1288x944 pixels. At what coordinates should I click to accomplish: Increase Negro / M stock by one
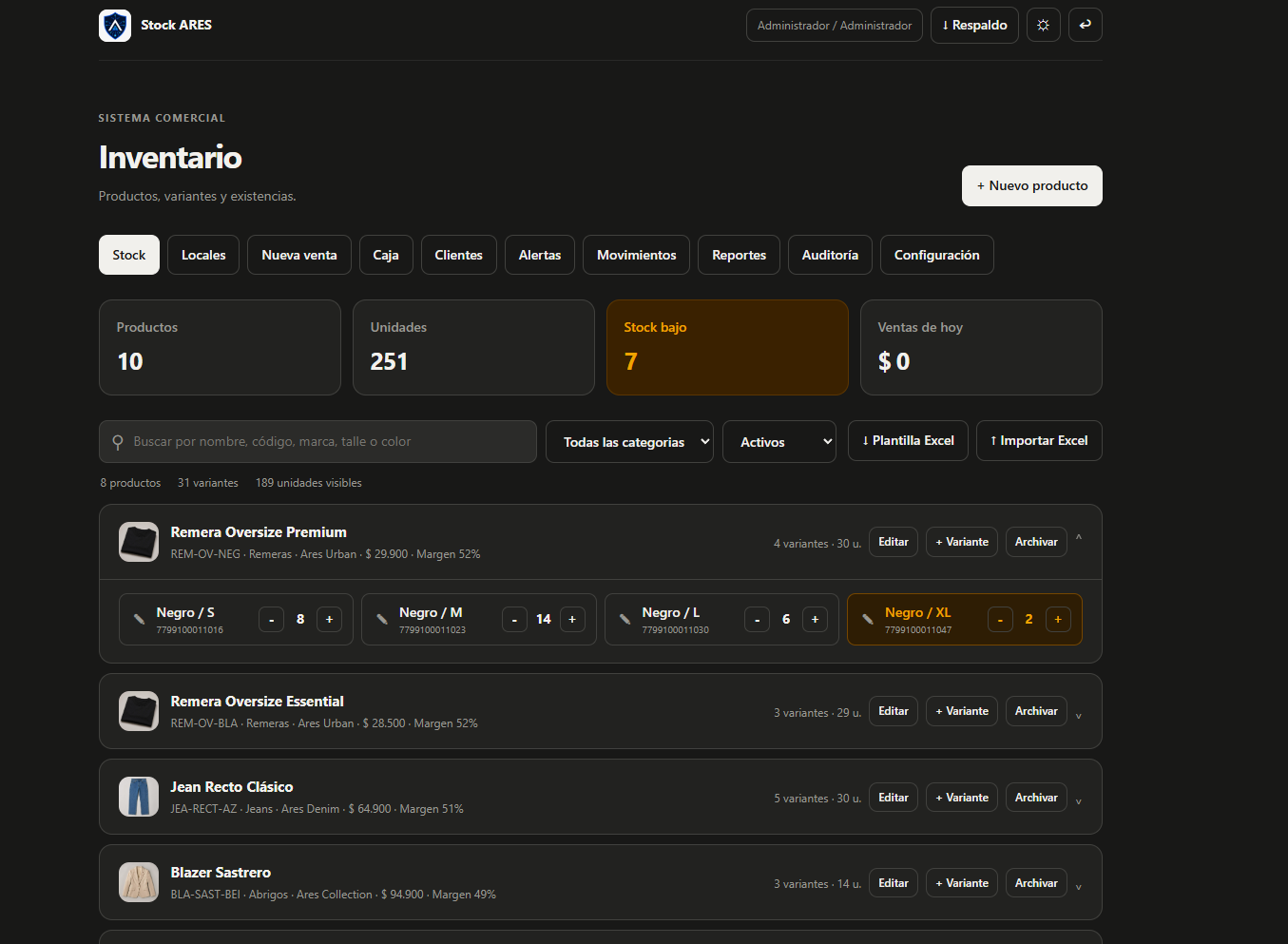[x=572, y=620]
